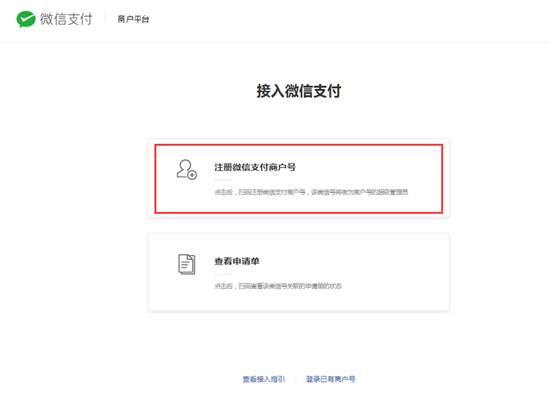549x398 pixels.
Task: Click the description under 注册微信支付商户号
Action: pyautogui.click(x=311, y=192)
